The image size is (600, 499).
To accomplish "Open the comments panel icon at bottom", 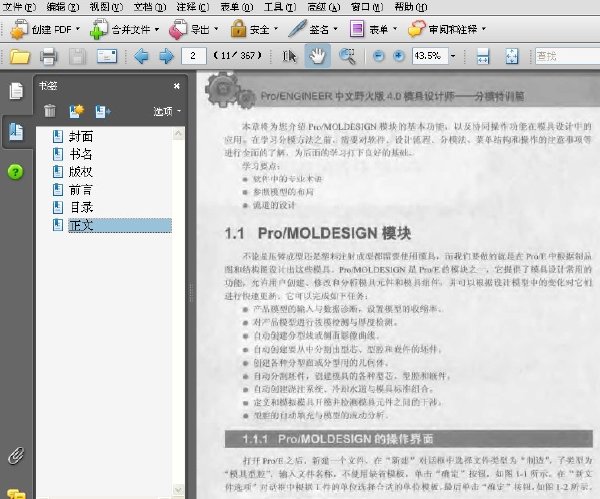I will (x=16, y=494).
